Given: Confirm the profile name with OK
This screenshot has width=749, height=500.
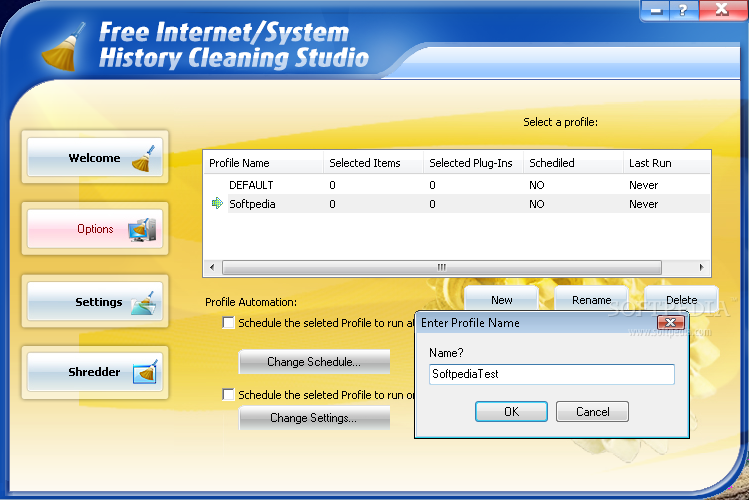Looking at the screenshot, I should tap(511, 411).
